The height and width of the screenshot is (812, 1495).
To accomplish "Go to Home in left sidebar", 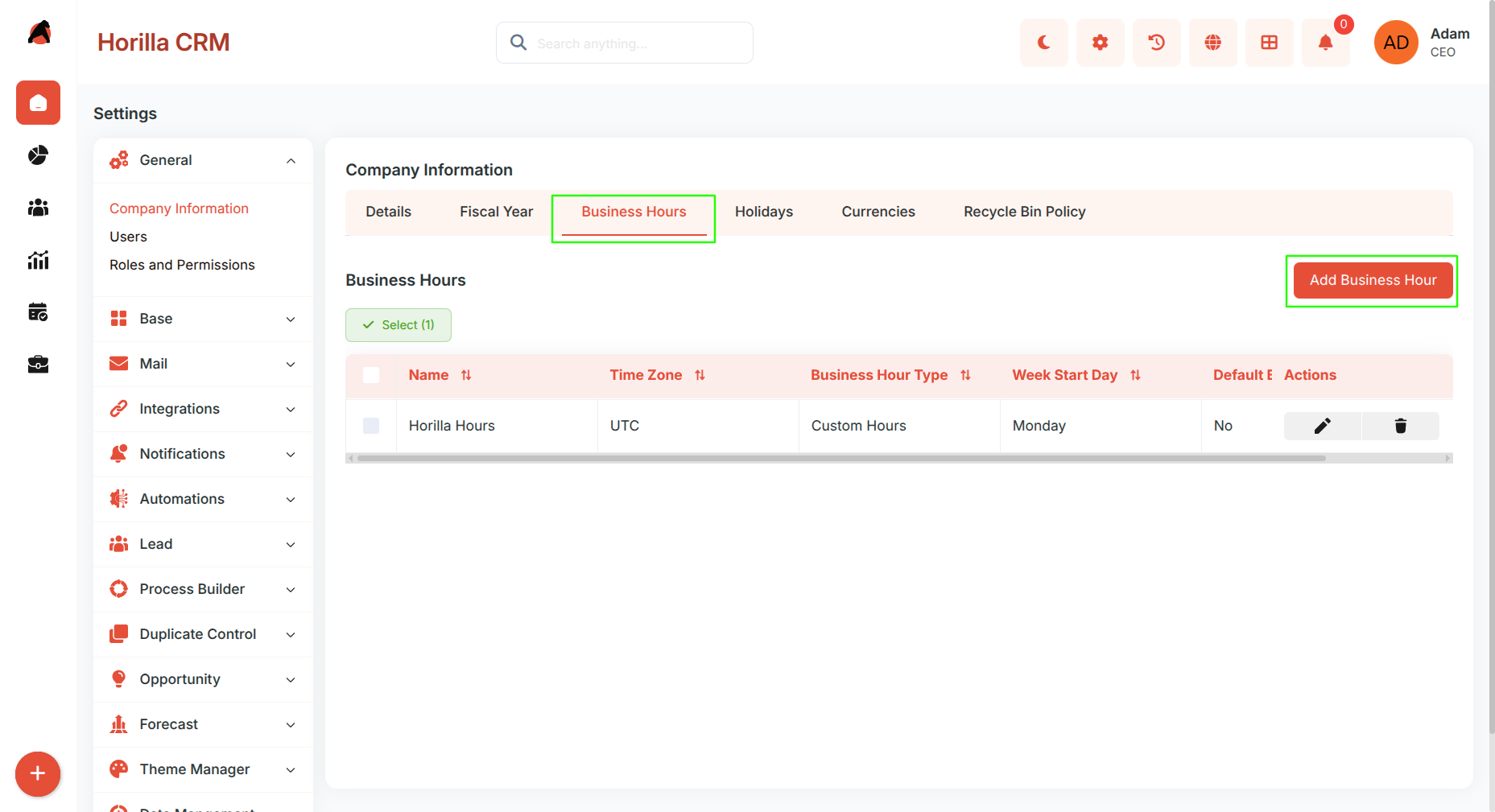I will [38, 103].
